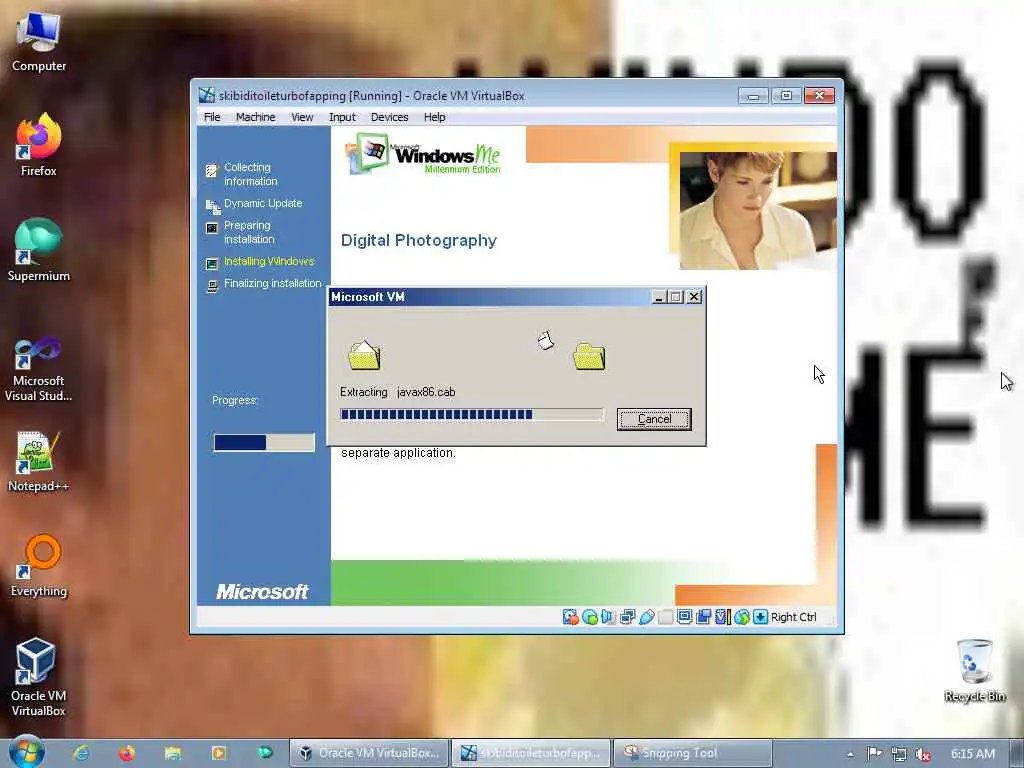Click network adapter indicator in VirtualBox status bar
The image size is (1024, 768).
[628, 617]
